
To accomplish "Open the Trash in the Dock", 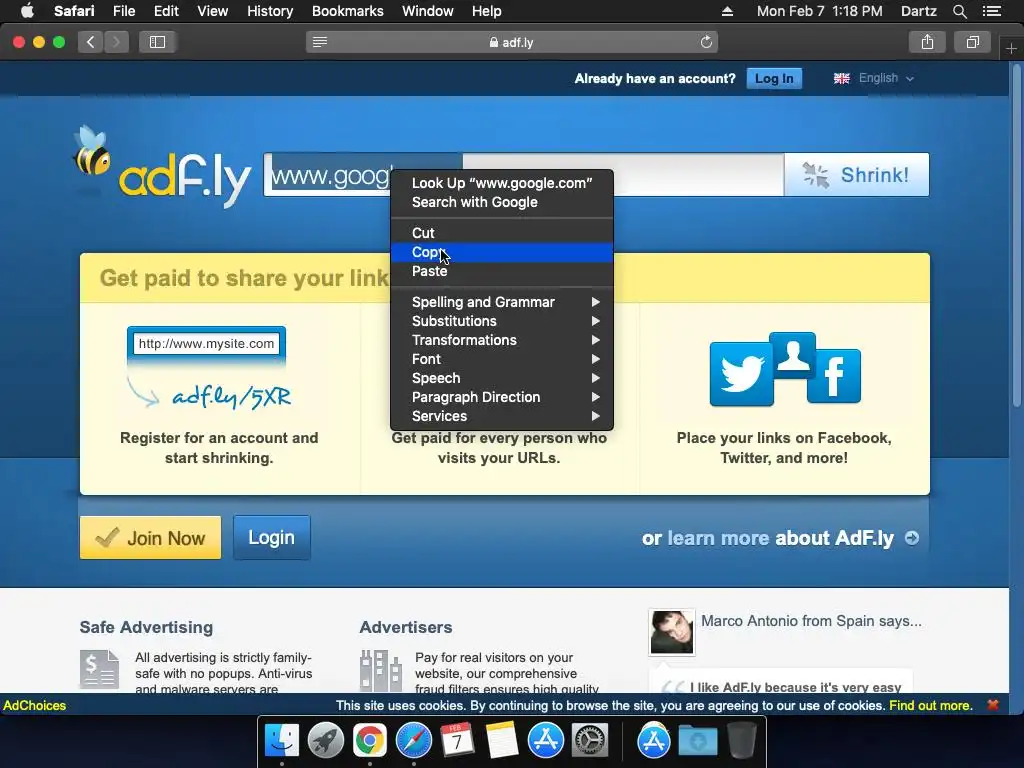I will [x=741, y=741].
